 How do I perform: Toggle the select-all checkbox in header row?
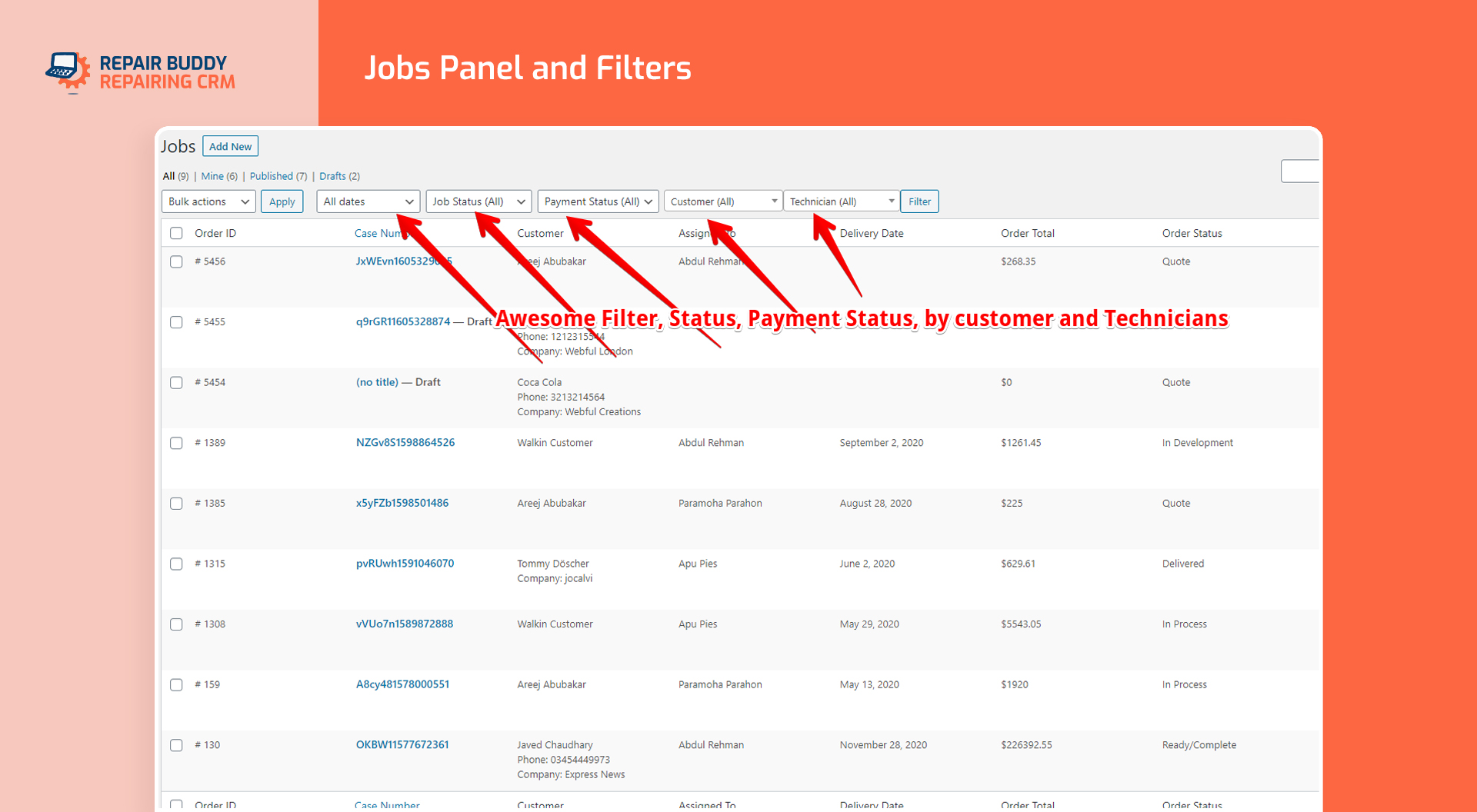point(176,233)
